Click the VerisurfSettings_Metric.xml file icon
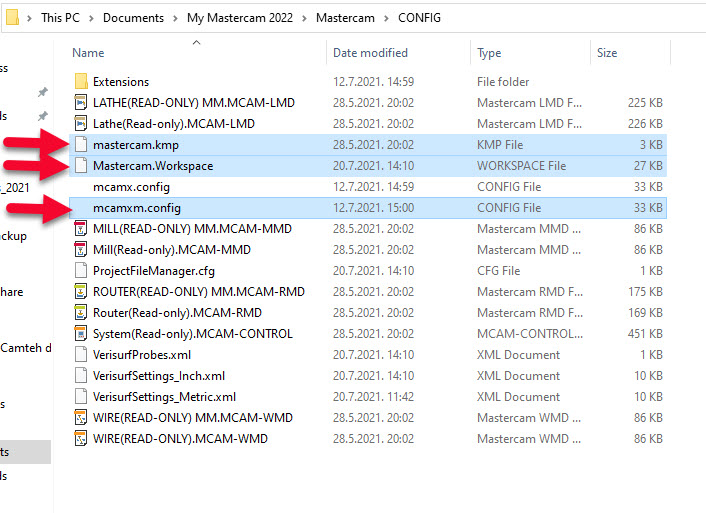 tap(81, 397)
